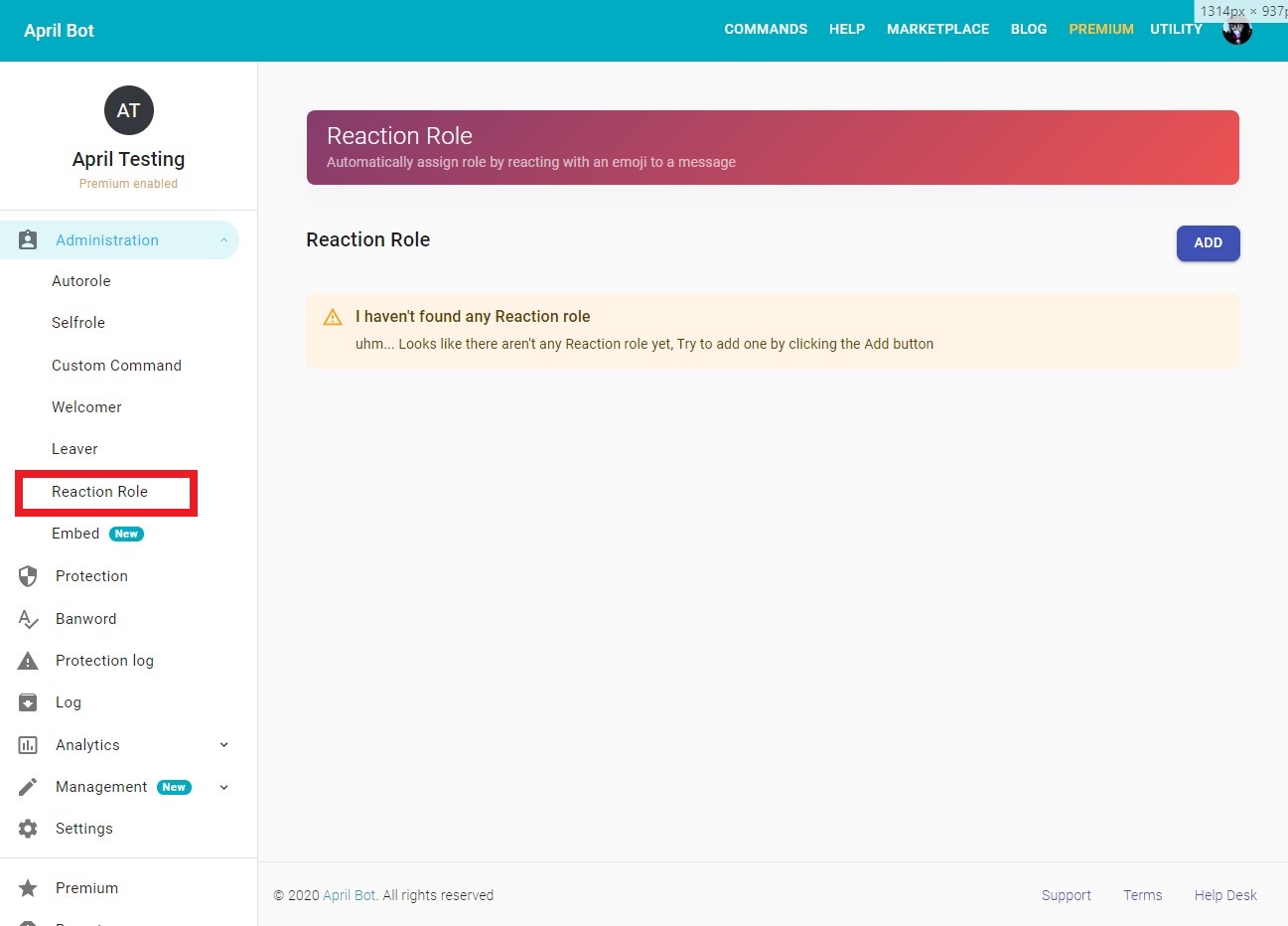Viewport: 1288px width, 926px height.
Task: Select Premium in the top navigation
Action: (1101, 30)
